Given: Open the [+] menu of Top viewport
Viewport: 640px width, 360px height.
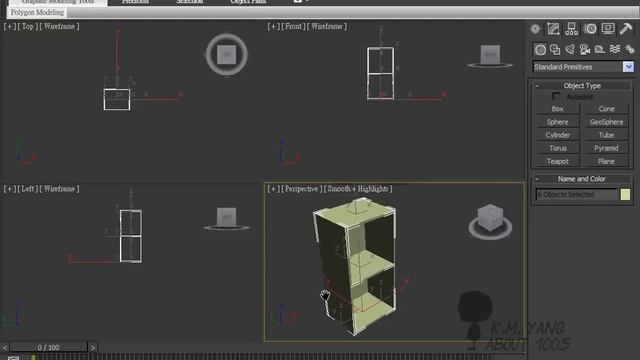Looking at the screenshot, I should [9, 26].
